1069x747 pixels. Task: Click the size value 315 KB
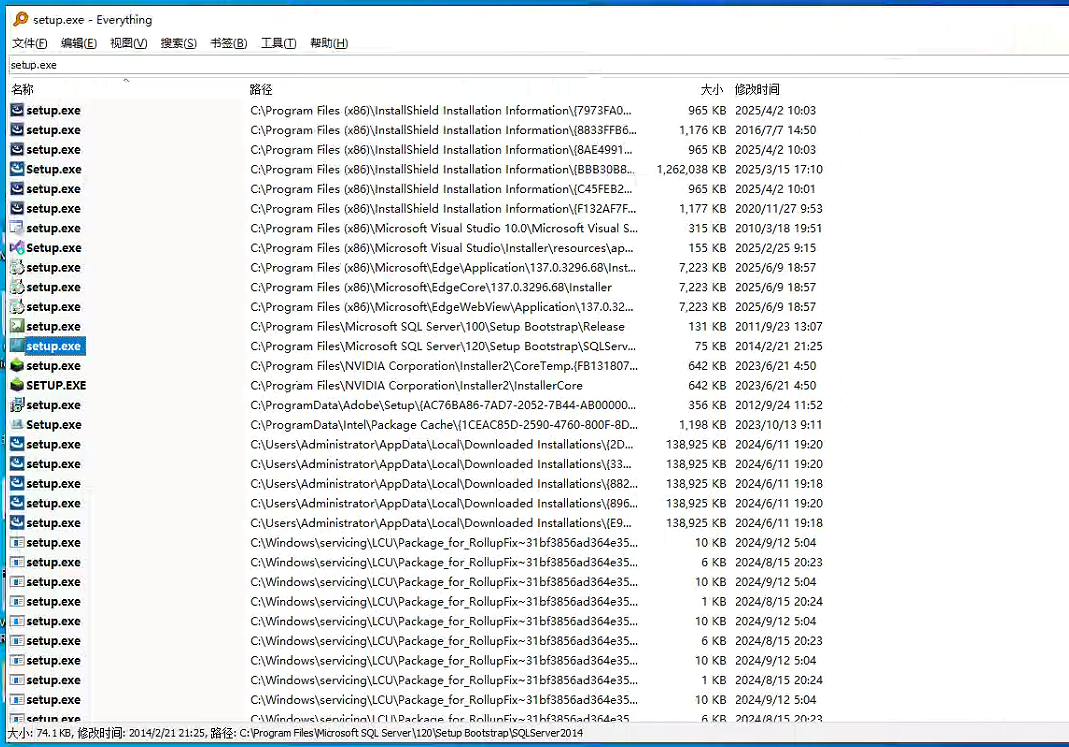[707, 228]
